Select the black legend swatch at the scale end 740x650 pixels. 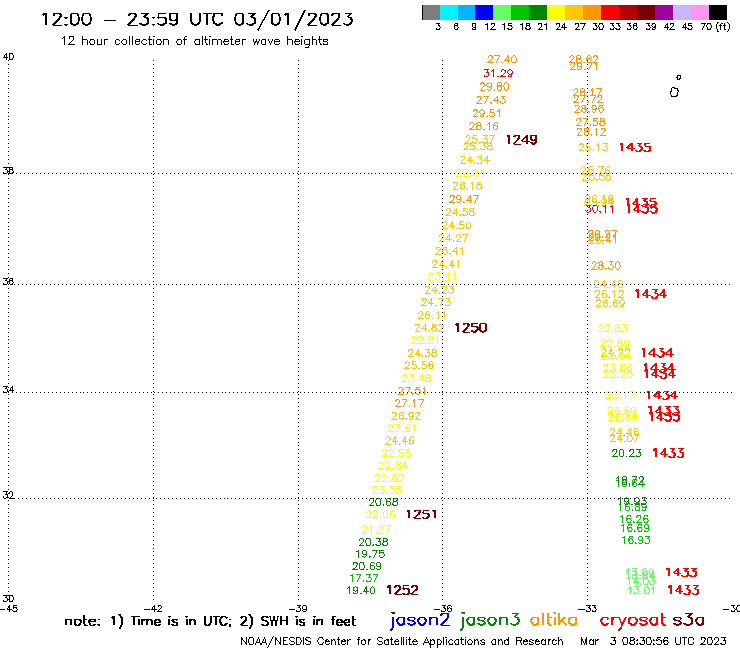click(x=717, y=12)
